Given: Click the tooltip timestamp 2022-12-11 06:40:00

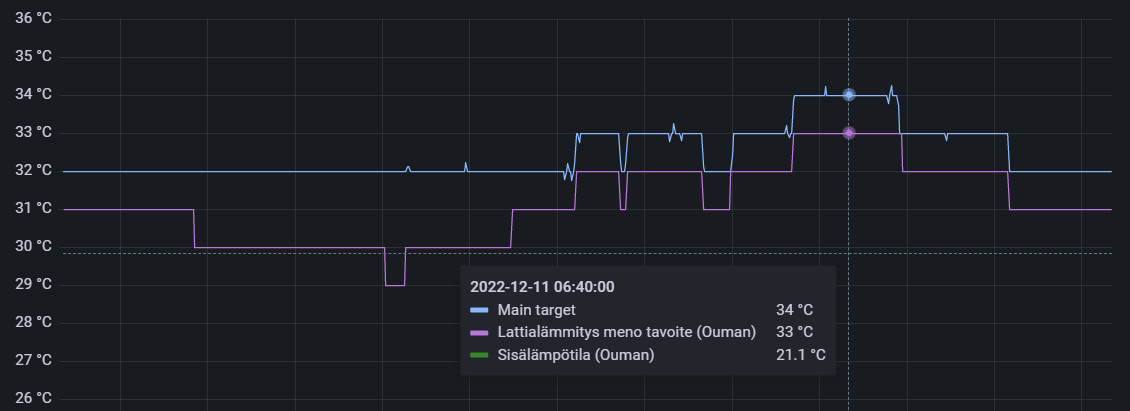Looking at the screenshot, I should click(x=542, y=286).
